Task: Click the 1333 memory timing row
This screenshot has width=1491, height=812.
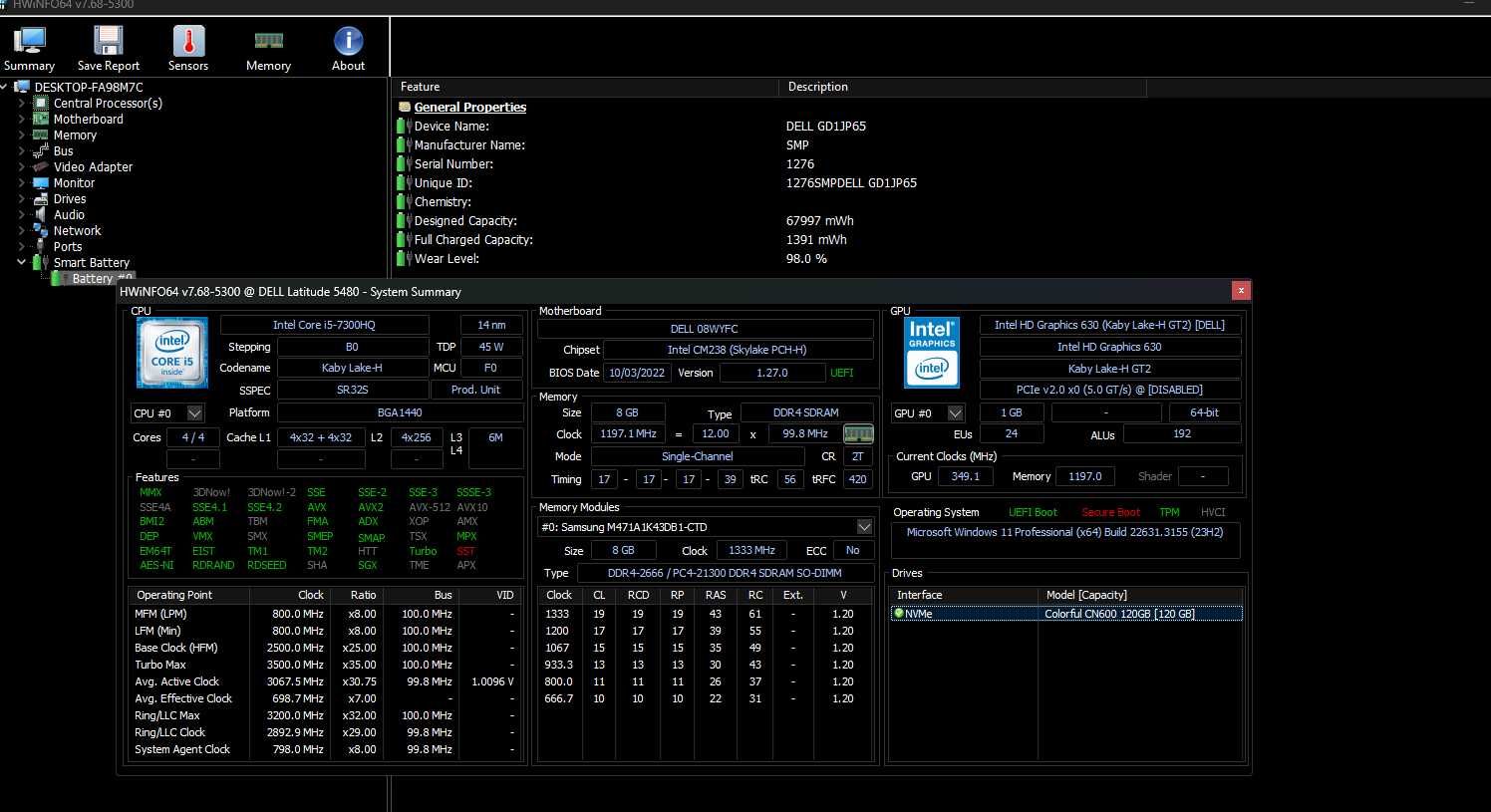Action: pyautogui.click(x=704, y=614)
